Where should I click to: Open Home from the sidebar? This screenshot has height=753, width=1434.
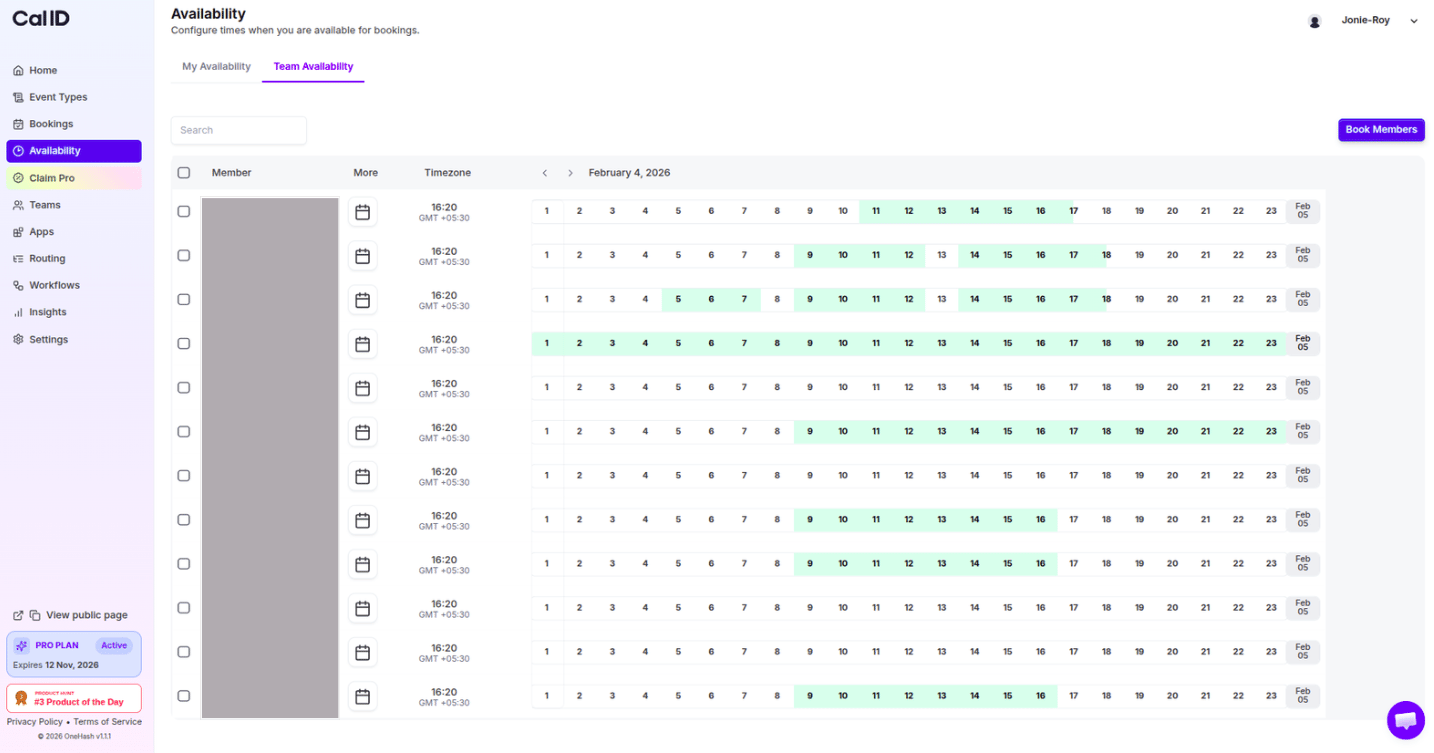(73, 70)
